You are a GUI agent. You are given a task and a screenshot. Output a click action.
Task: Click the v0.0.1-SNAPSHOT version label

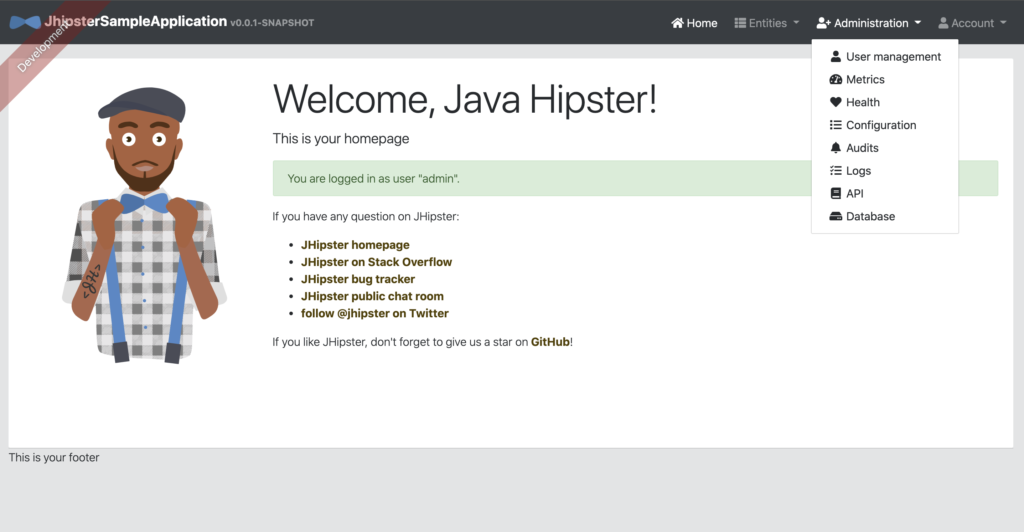tap(272, 23)
